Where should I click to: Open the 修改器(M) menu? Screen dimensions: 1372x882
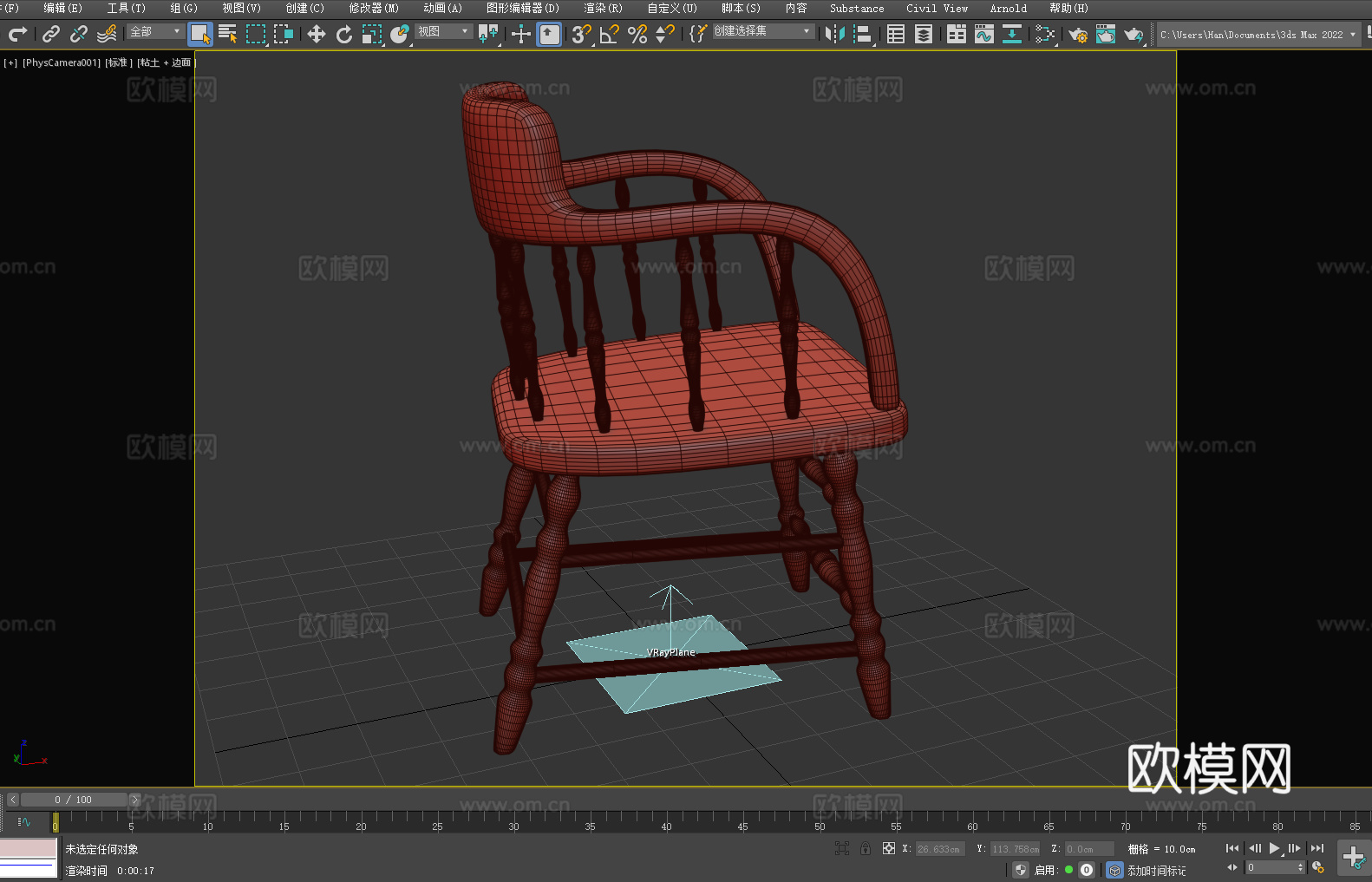point(374,8)
